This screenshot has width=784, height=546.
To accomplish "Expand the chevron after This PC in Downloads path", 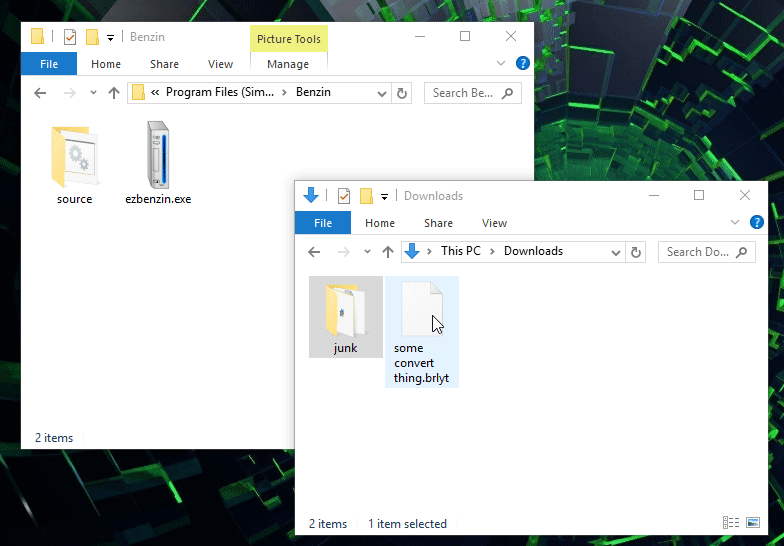I will point(492,252).
